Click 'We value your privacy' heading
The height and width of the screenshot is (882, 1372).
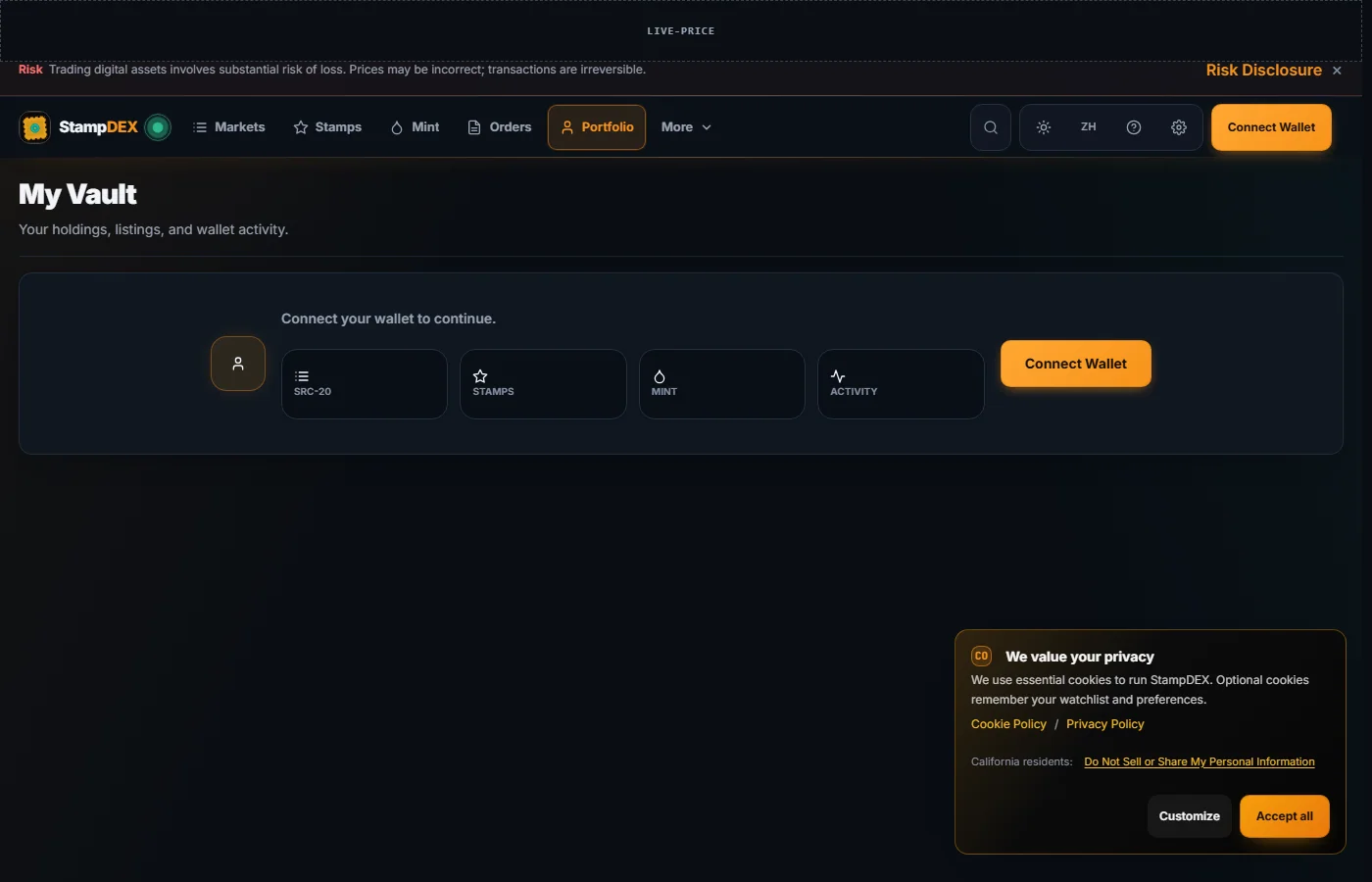coord(1080,657)
